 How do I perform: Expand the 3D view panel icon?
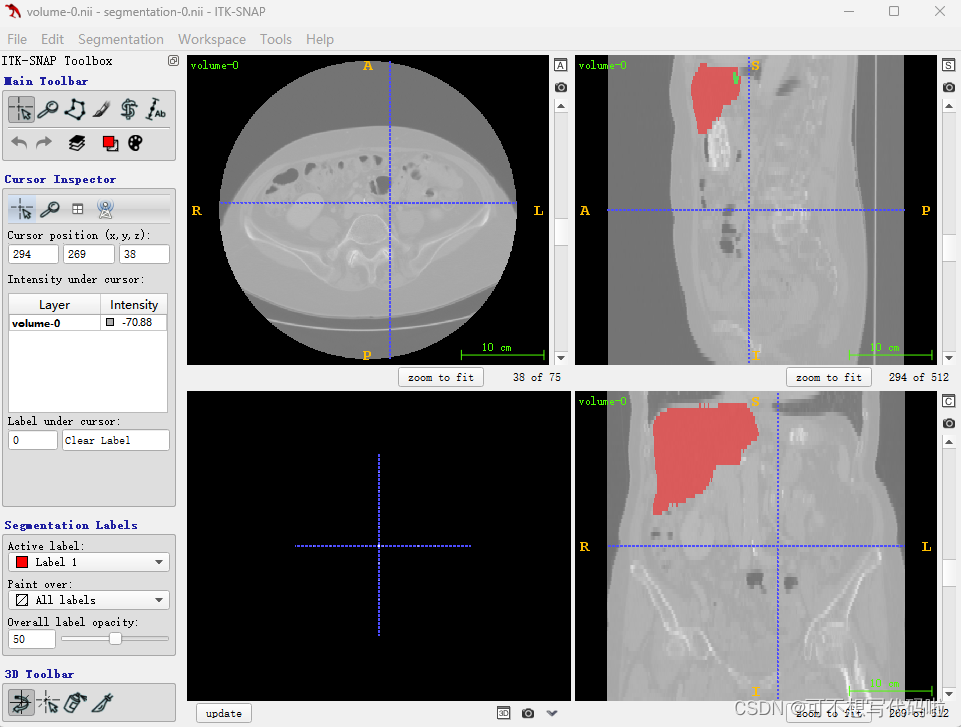coord(504,713)
